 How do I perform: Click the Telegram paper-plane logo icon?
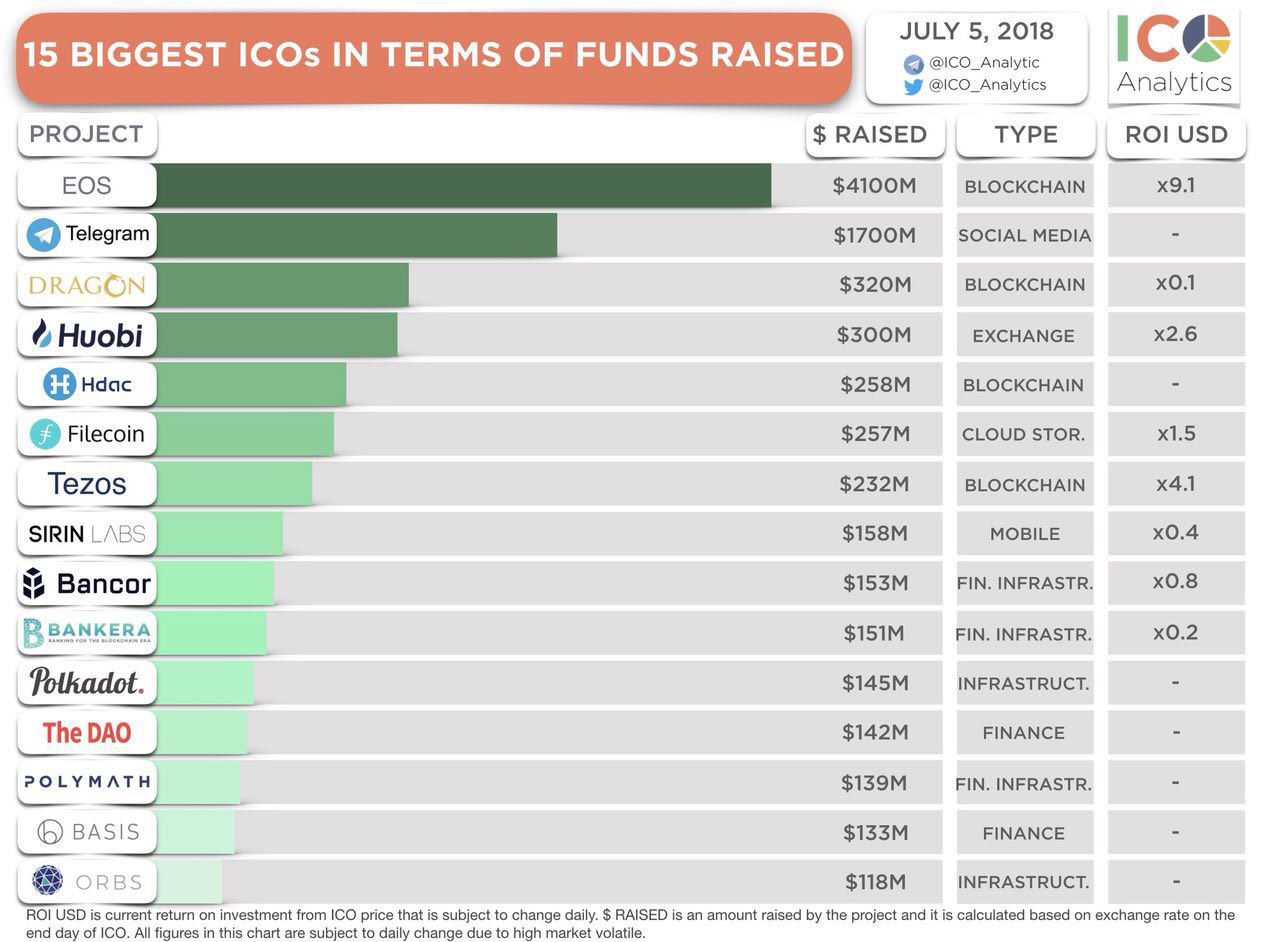coord(43,235)
